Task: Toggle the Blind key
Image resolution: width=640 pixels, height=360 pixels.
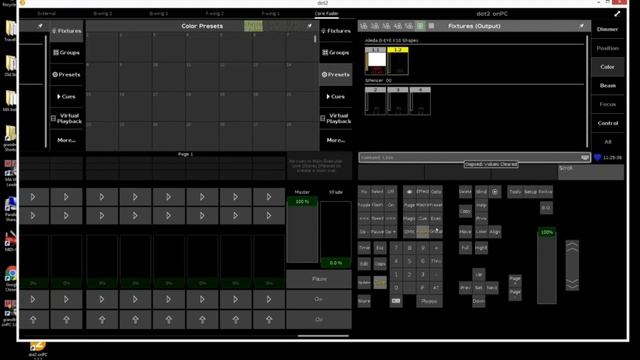Action: pos(482,191)
